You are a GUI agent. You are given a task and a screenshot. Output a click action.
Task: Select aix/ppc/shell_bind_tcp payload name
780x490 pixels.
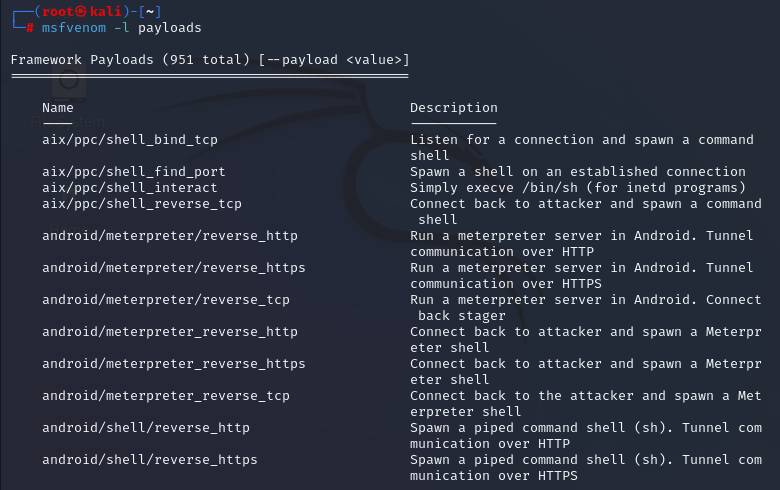pos(130,140)
